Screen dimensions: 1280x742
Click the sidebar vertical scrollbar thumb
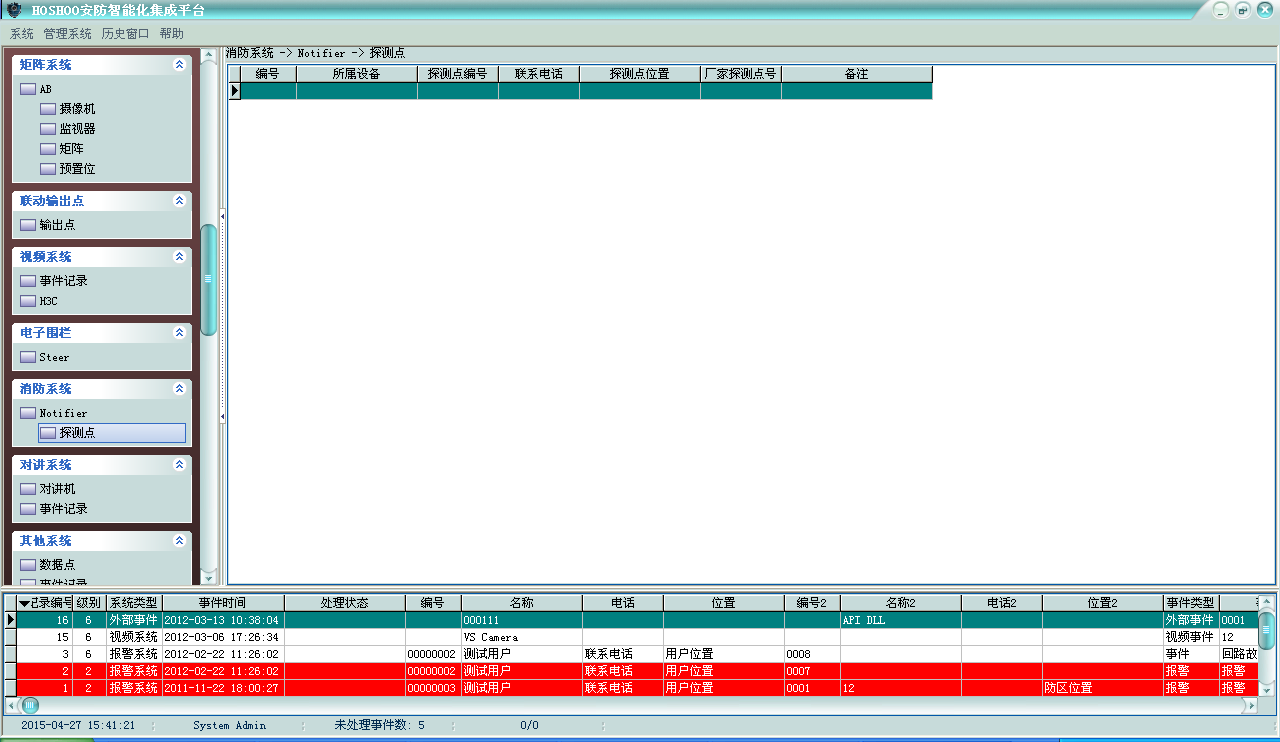(x=208, y=280)
